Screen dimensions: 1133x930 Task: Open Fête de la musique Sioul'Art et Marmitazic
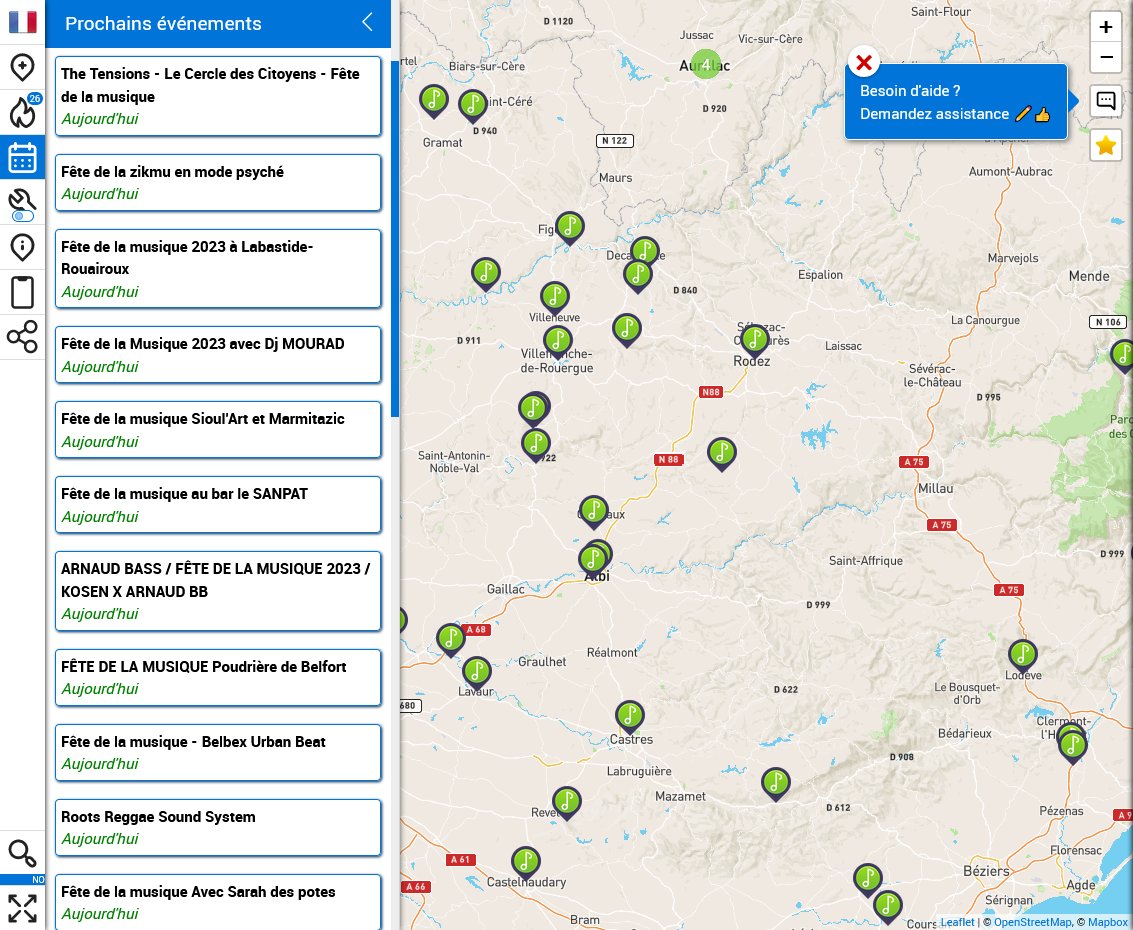click(218, 430)
